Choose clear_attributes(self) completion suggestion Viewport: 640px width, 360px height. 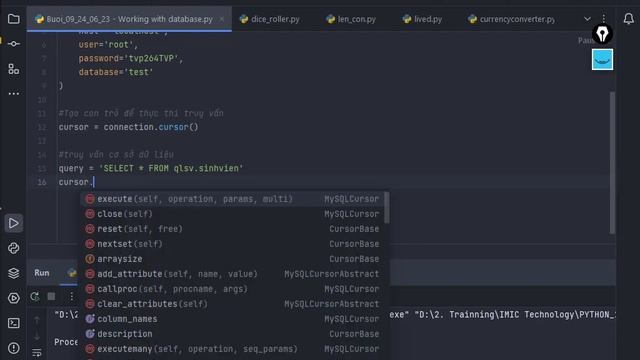(x=232, y=304)
